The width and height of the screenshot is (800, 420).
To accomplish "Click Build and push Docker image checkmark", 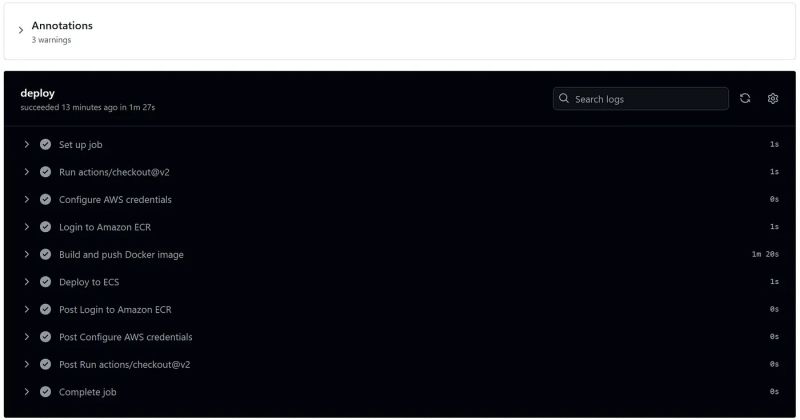I will tap(45, 254).
